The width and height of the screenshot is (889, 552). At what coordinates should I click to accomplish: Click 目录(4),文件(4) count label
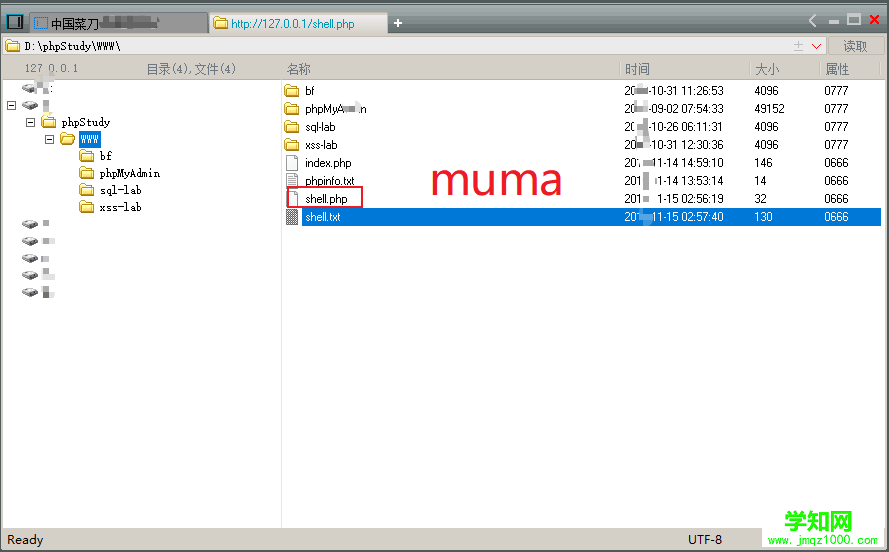point(191,69)
